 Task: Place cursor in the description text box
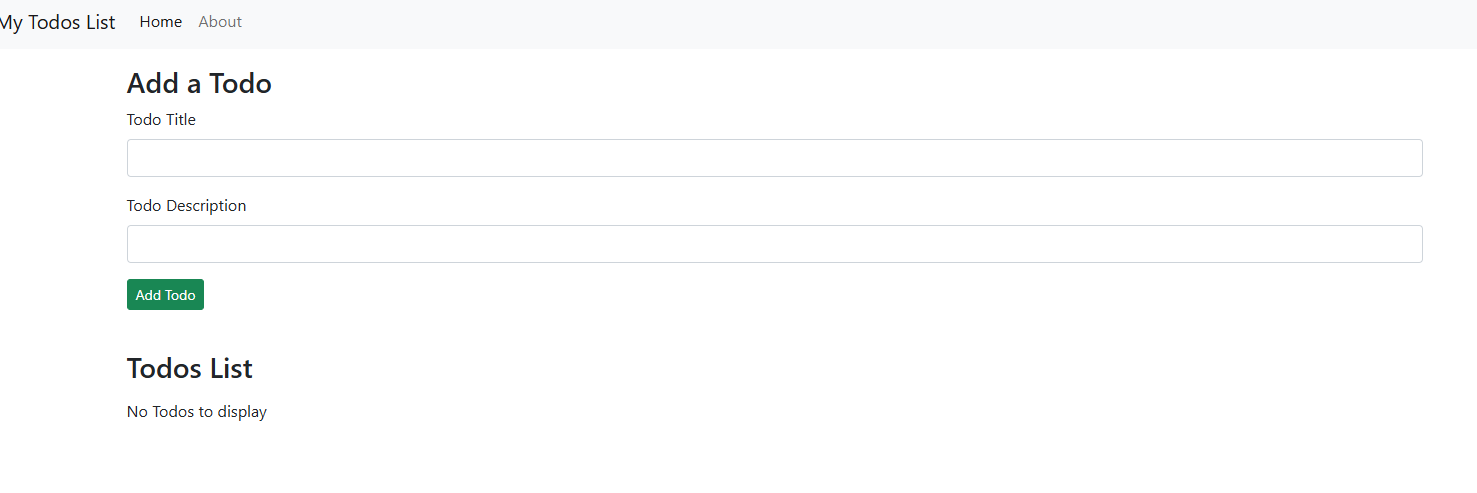pos(774,244)
